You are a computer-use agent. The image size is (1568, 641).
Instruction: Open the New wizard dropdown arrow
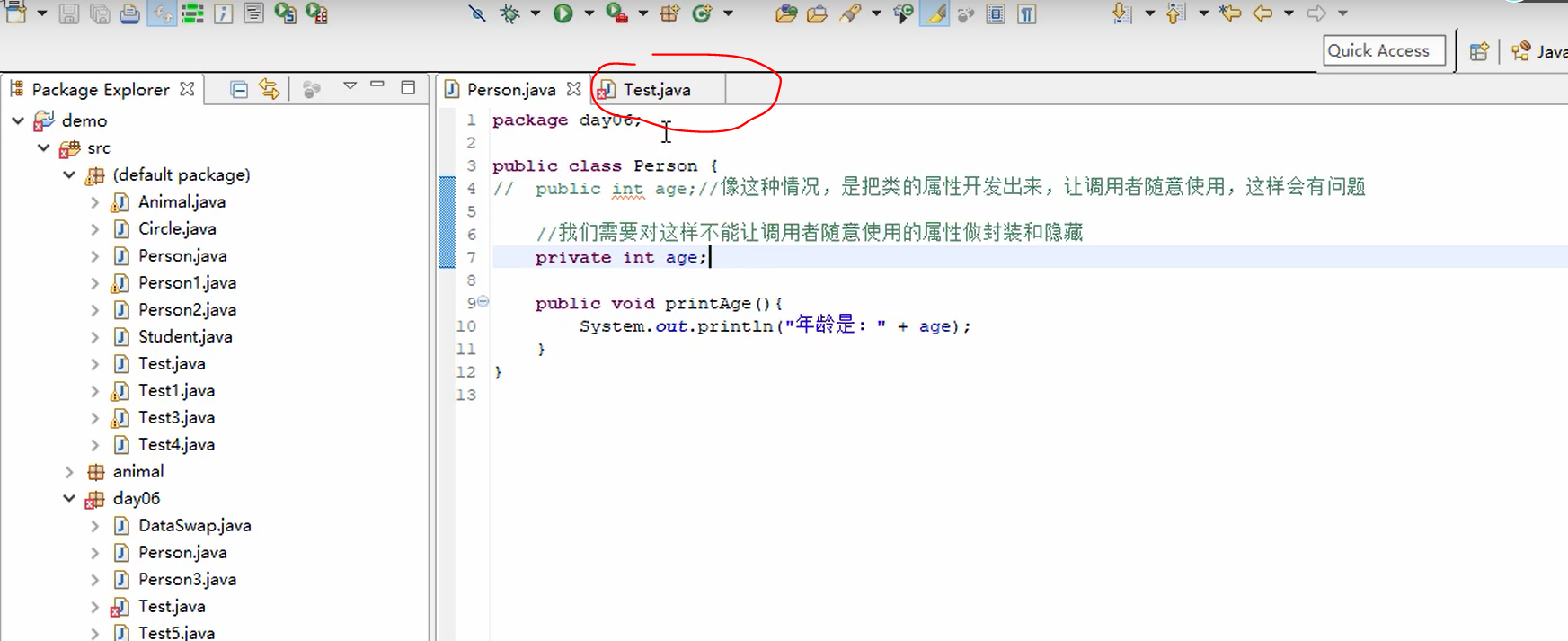pyautogui.click(x=41, y=13)
